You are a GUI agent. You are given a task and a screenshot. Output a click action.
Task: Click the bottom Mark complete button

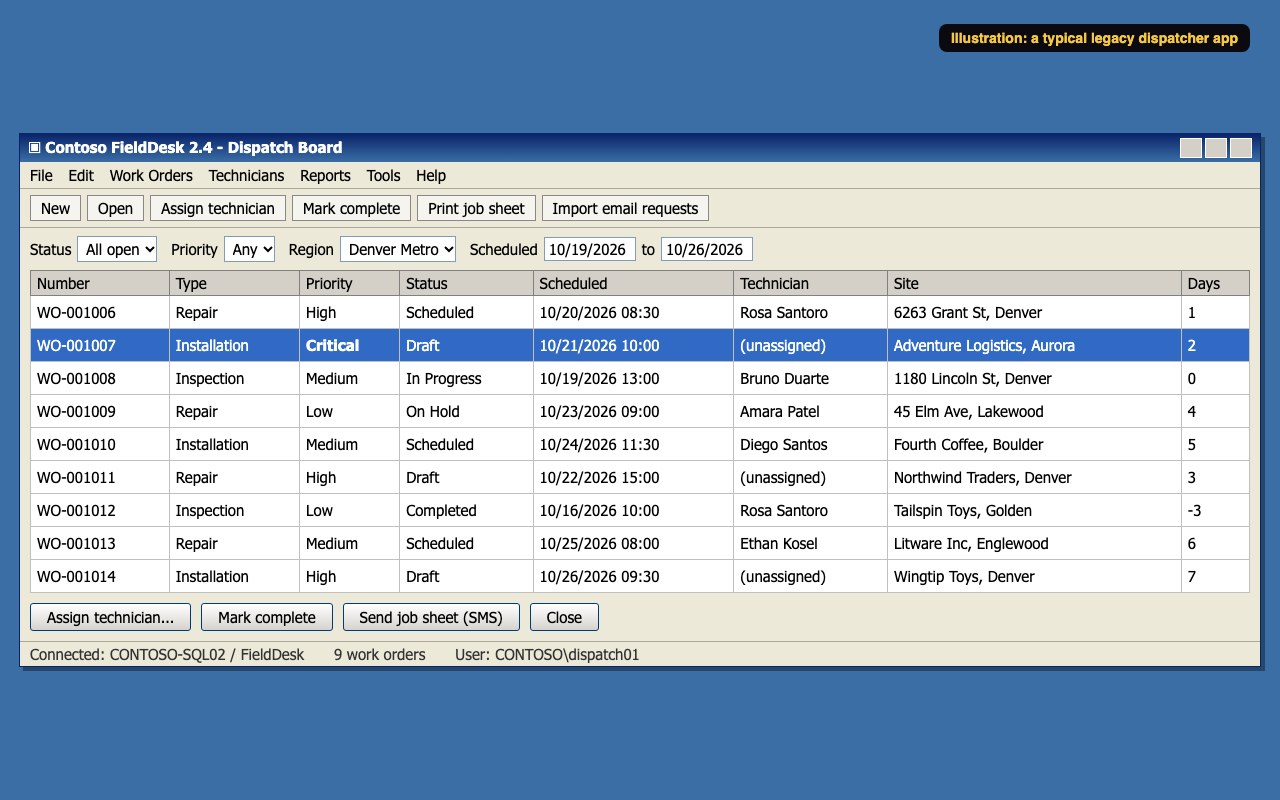(x=267, y=617)
